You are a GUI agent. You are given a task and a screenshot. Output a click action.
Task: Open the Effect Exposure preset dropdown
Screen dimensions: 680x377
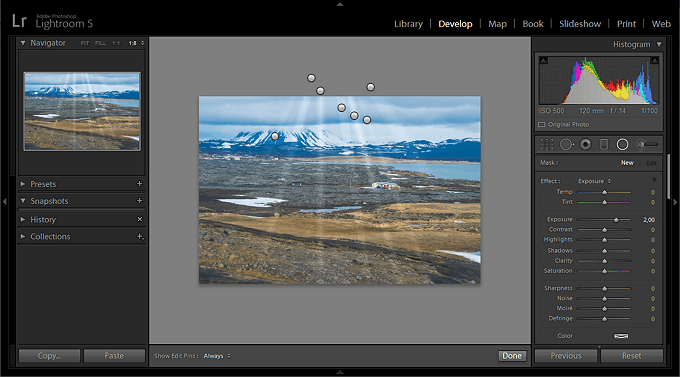[x=594, y=181]
